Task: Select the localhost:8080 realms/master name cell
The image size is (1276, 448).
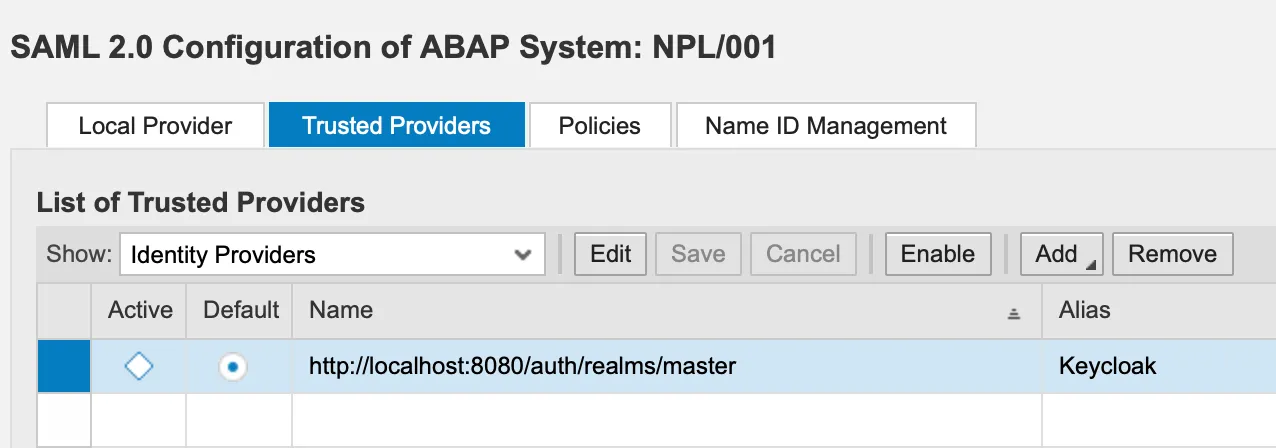Action: [522, 367]
